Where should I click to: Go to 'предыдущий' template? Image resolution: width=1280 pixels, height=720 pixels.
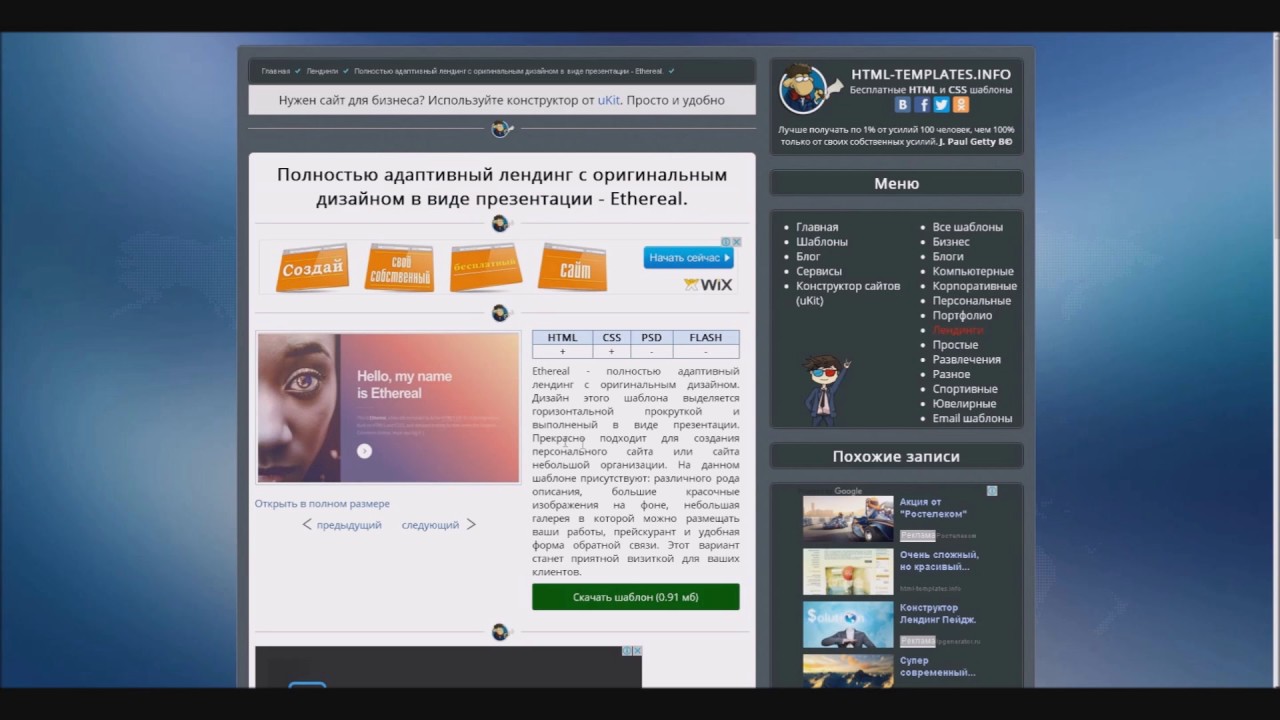point(349,525)
